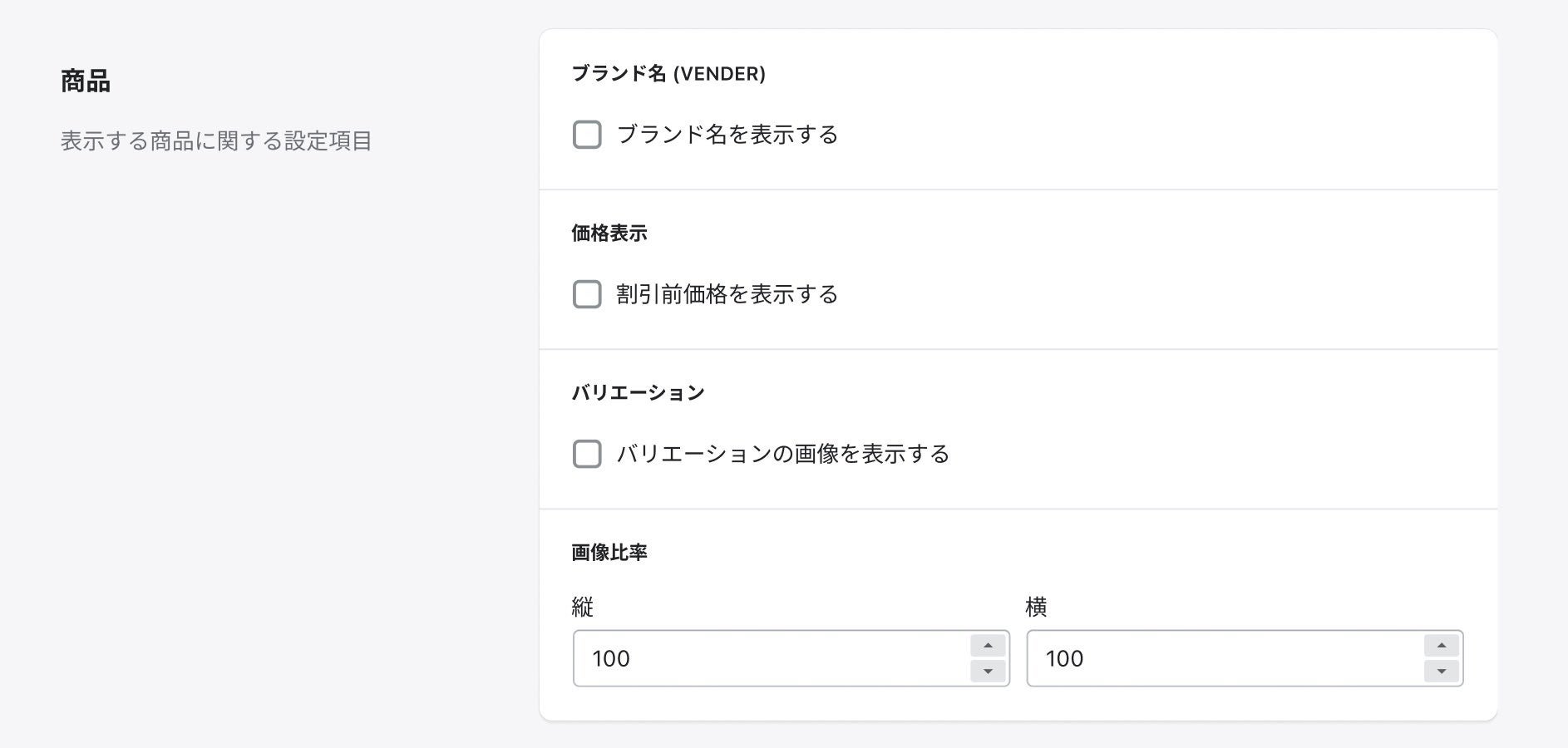1568x748 pixels.
Task: Click the 縦 field label
Action: pyautogui.click(x=582, y=608)
